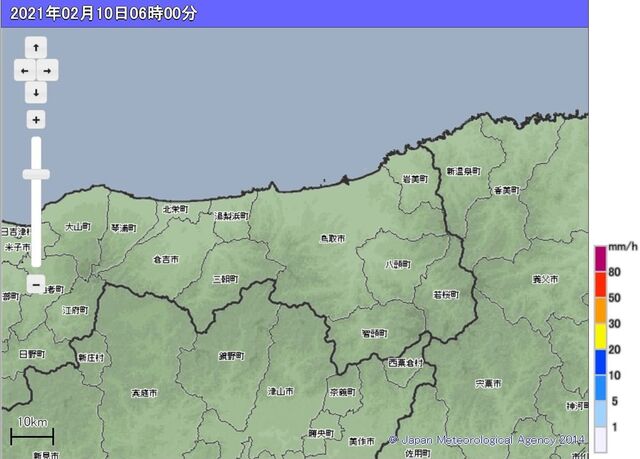Viewport: 640px width, 459px height.
Task: Click the 美作市 label on the map
Action: pyautogui.click(x=362, y=441)
